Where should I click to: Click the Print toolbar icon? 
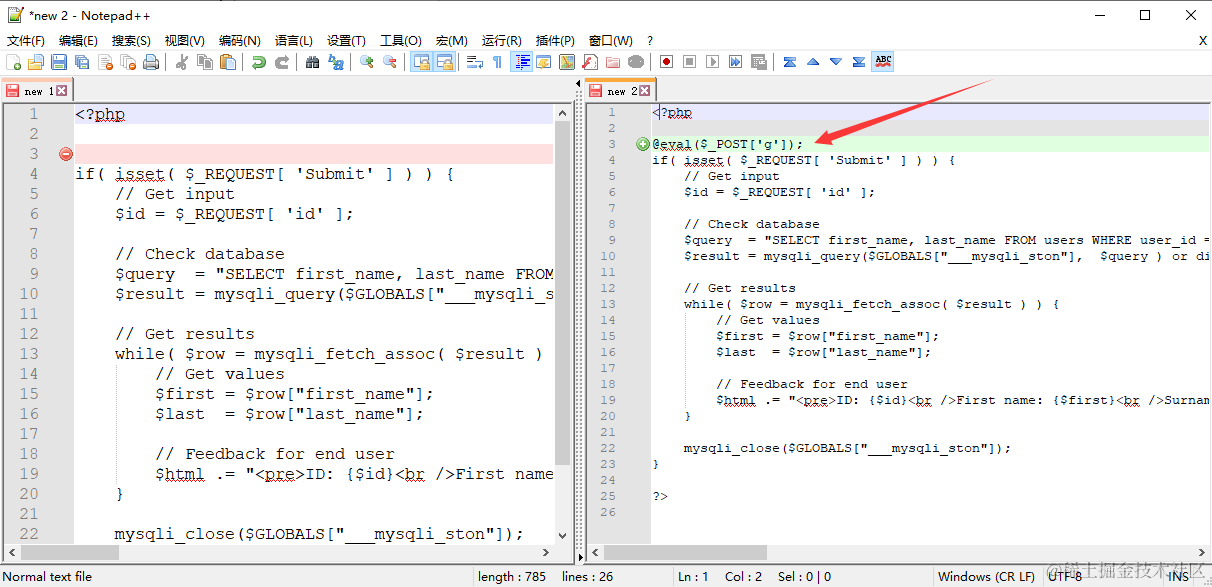[x=150, y=62]
